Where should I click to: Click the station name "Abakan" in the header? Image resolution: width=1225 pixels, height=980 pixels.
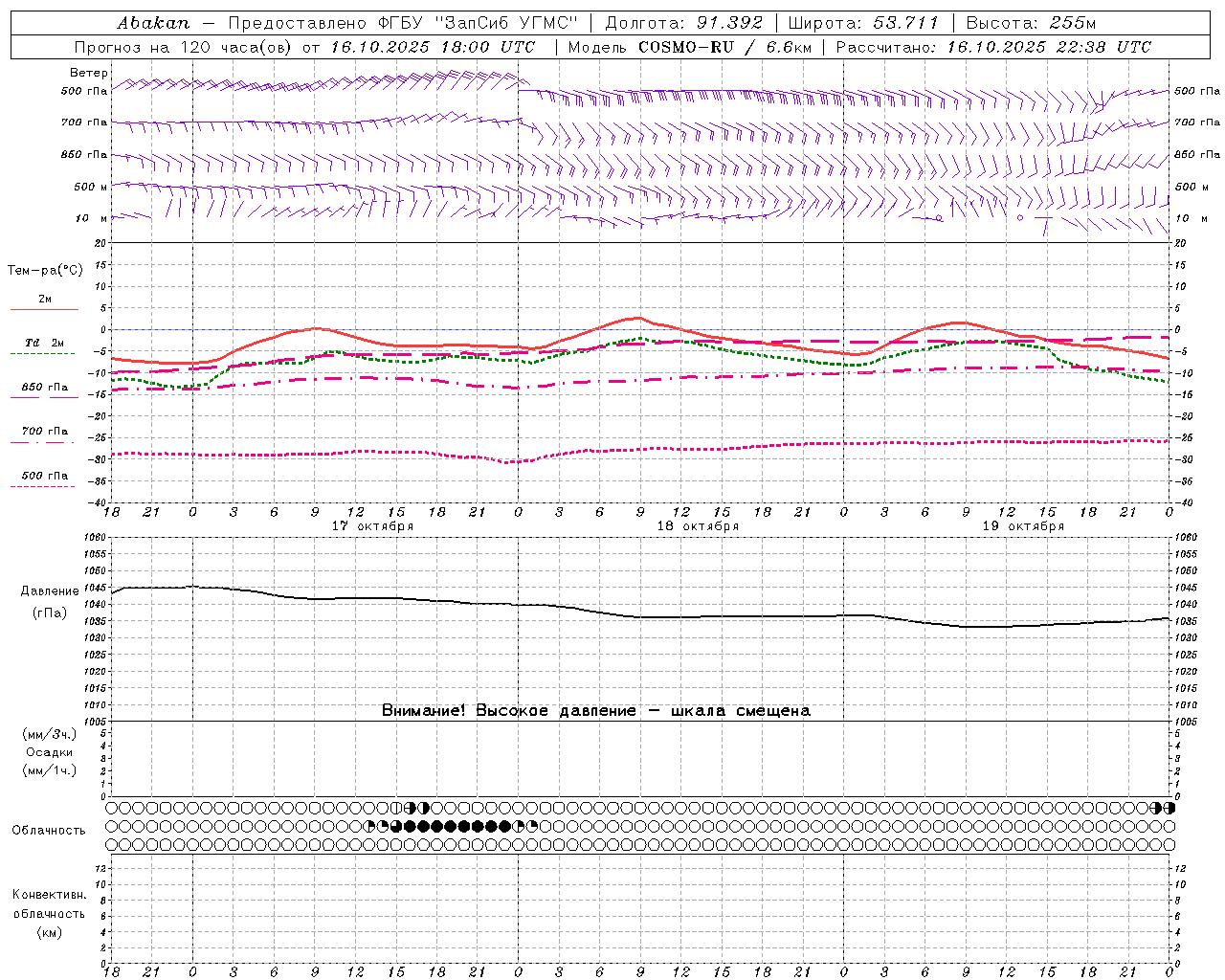point(154,22)
